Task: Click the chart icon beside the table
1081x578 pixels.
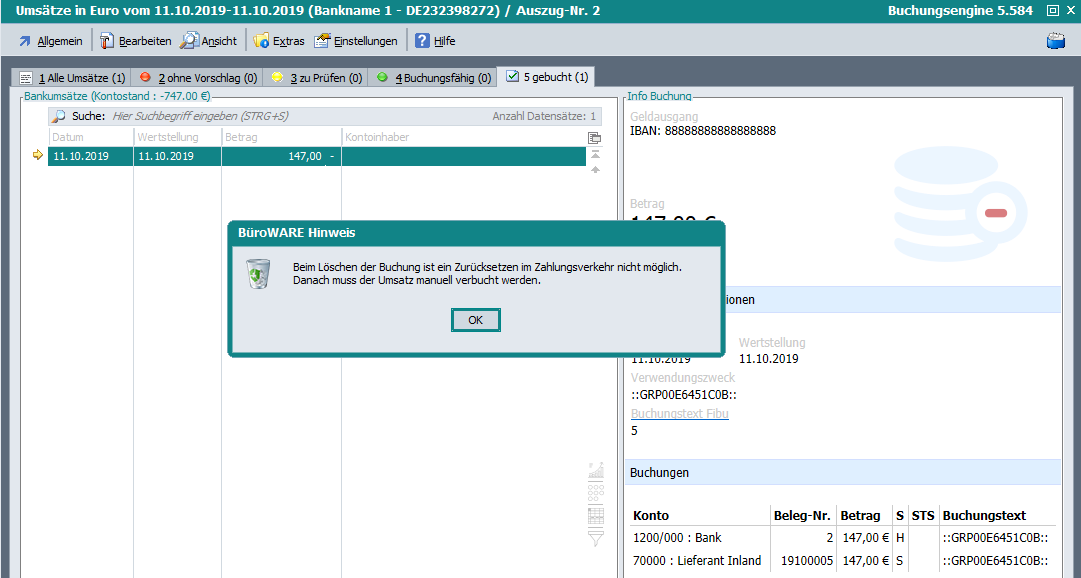Action: (596, 468)
